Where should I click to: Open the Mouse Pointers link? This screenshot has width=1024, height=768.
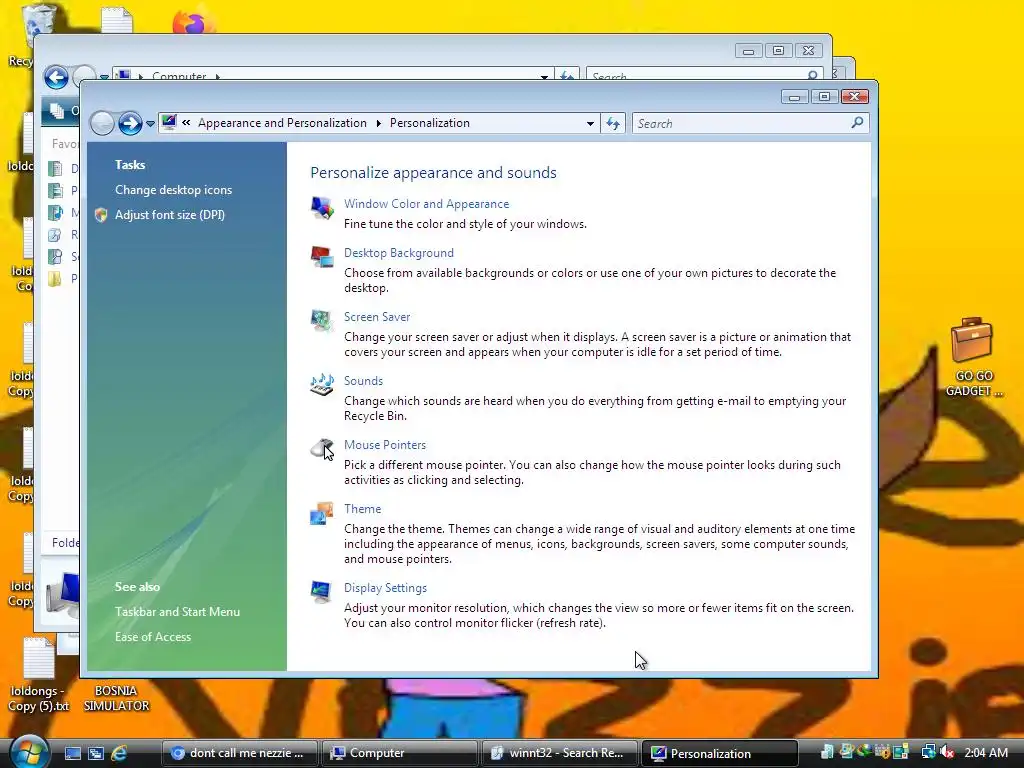(x=385, y=445)
